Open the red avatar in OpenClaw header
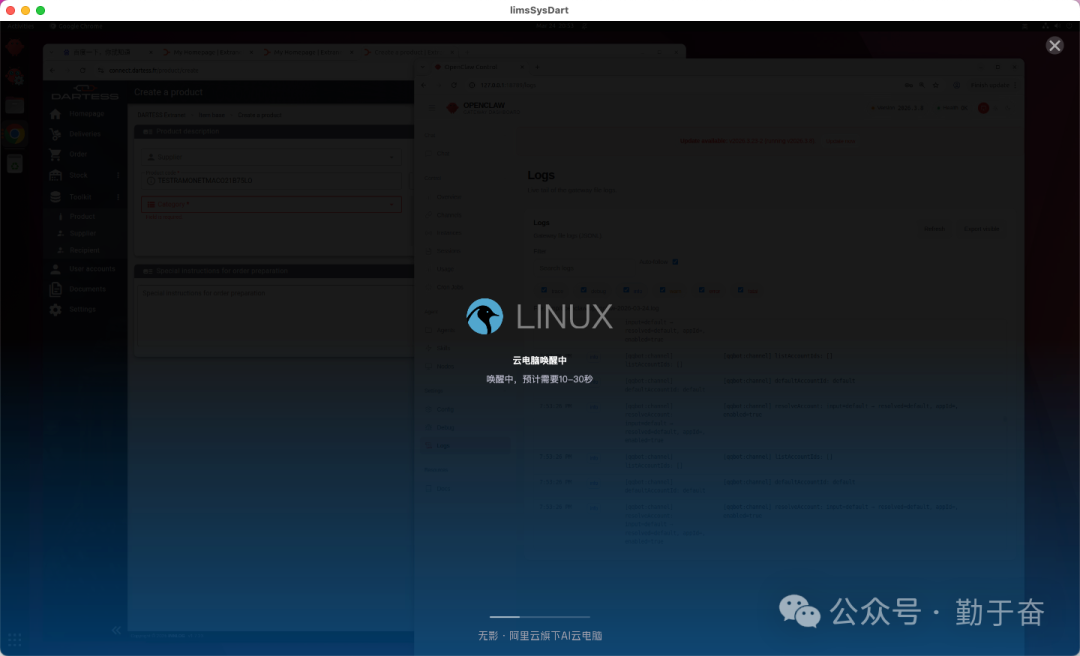Viewport: 1080px width, 656px height. (x=984, y=107)
